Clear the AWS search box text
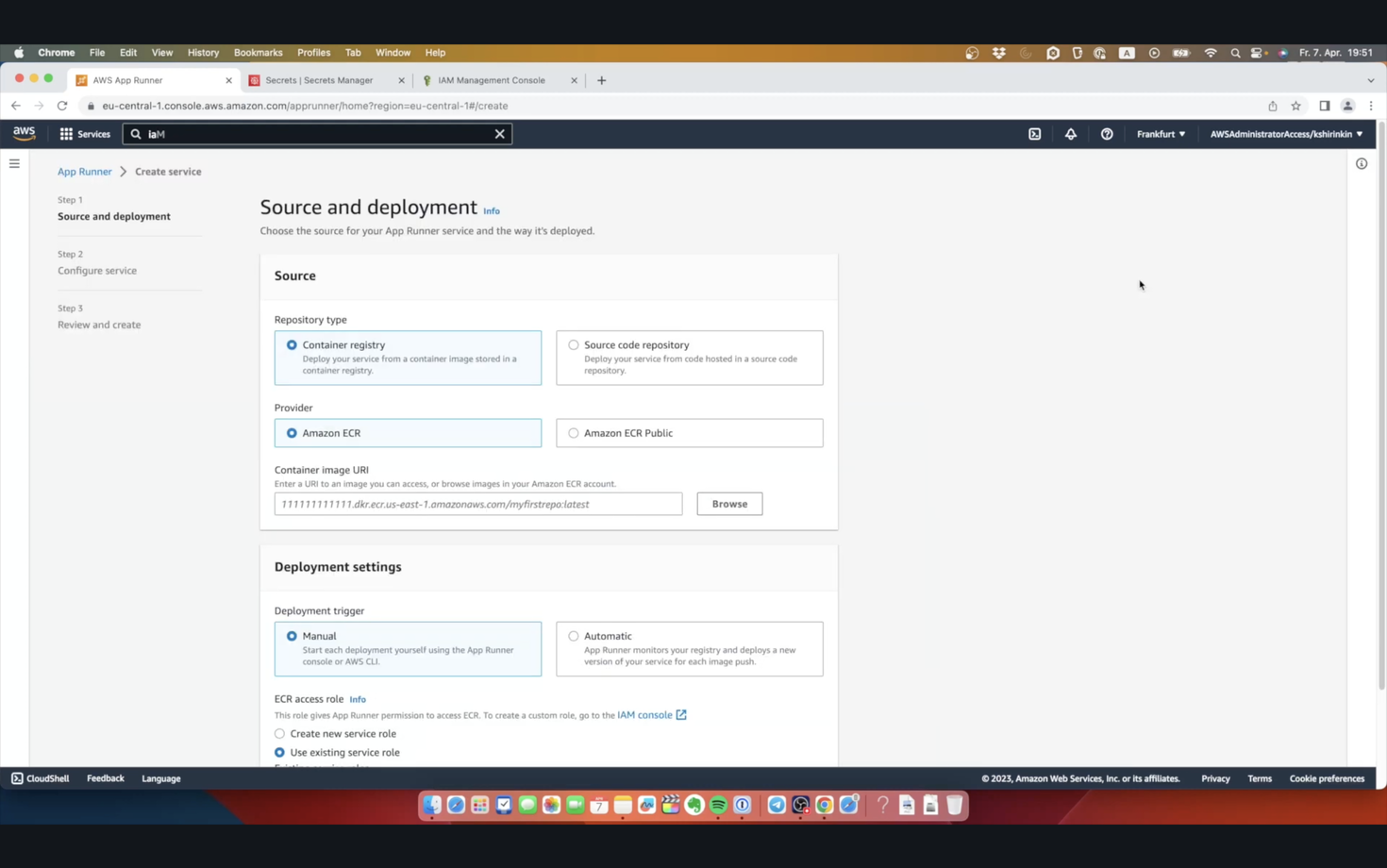The image size is (1387, 868). click(x=500, y=134)
